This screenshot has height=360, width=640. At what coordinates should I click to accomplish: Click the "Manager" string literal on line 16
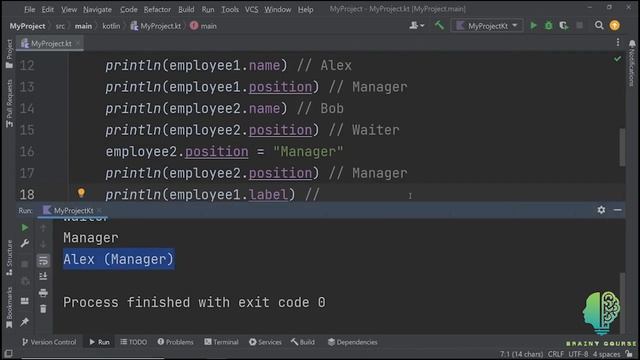click(308, 152)
